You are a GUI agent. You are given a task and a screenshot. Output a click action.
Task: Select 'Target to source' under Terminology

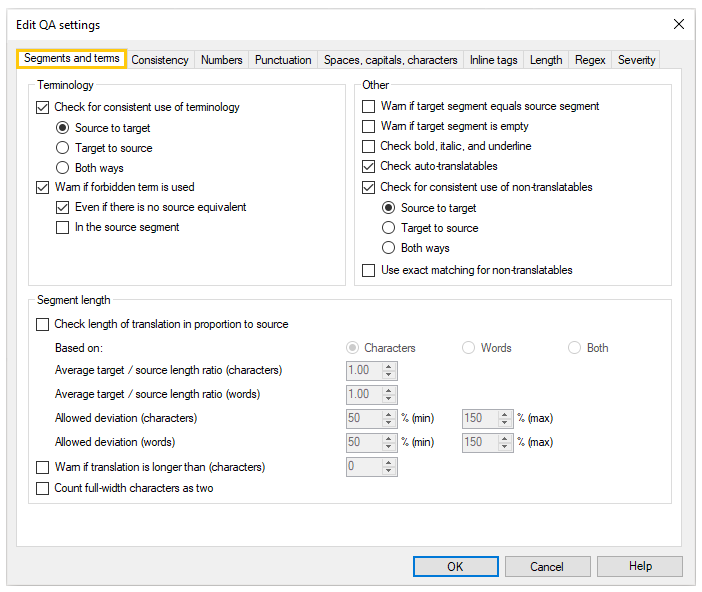[x=63, y=148]
